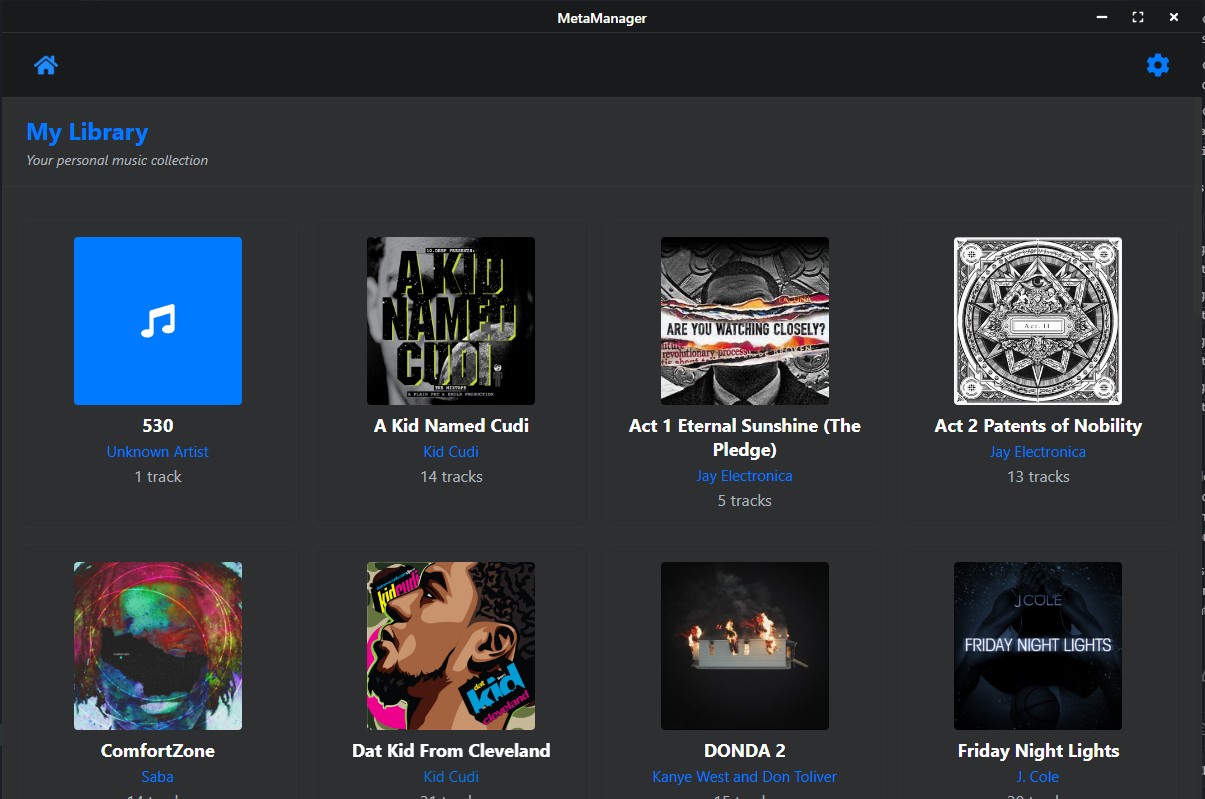Open Kid Cudi artist link under A Kid Named Cudi
Screen dimensions: 1205x799
[x=451, y=452]
